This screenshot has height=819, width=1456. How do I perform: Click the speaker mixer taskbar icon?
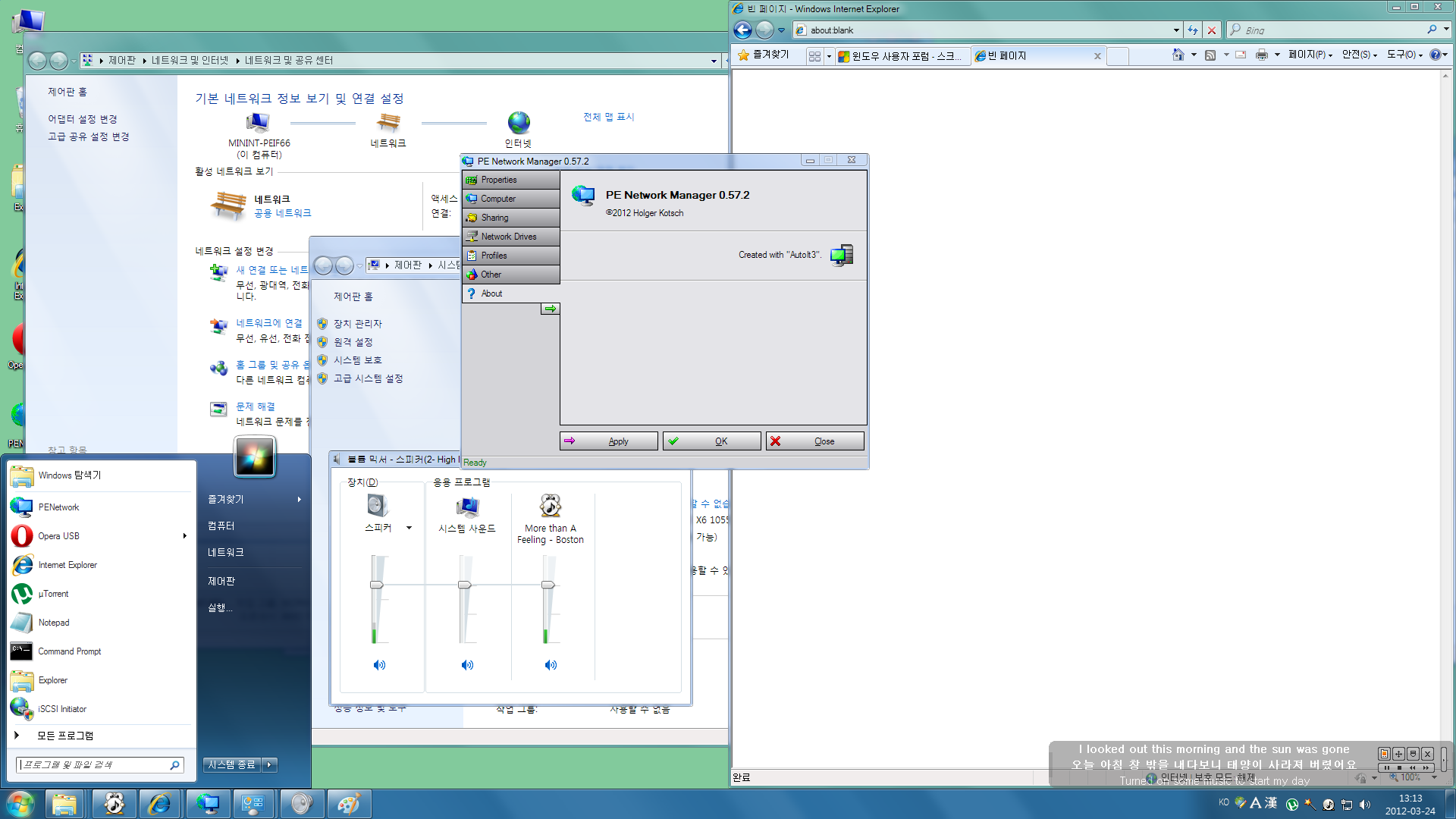pyautogui.click(x=301, y=804)
